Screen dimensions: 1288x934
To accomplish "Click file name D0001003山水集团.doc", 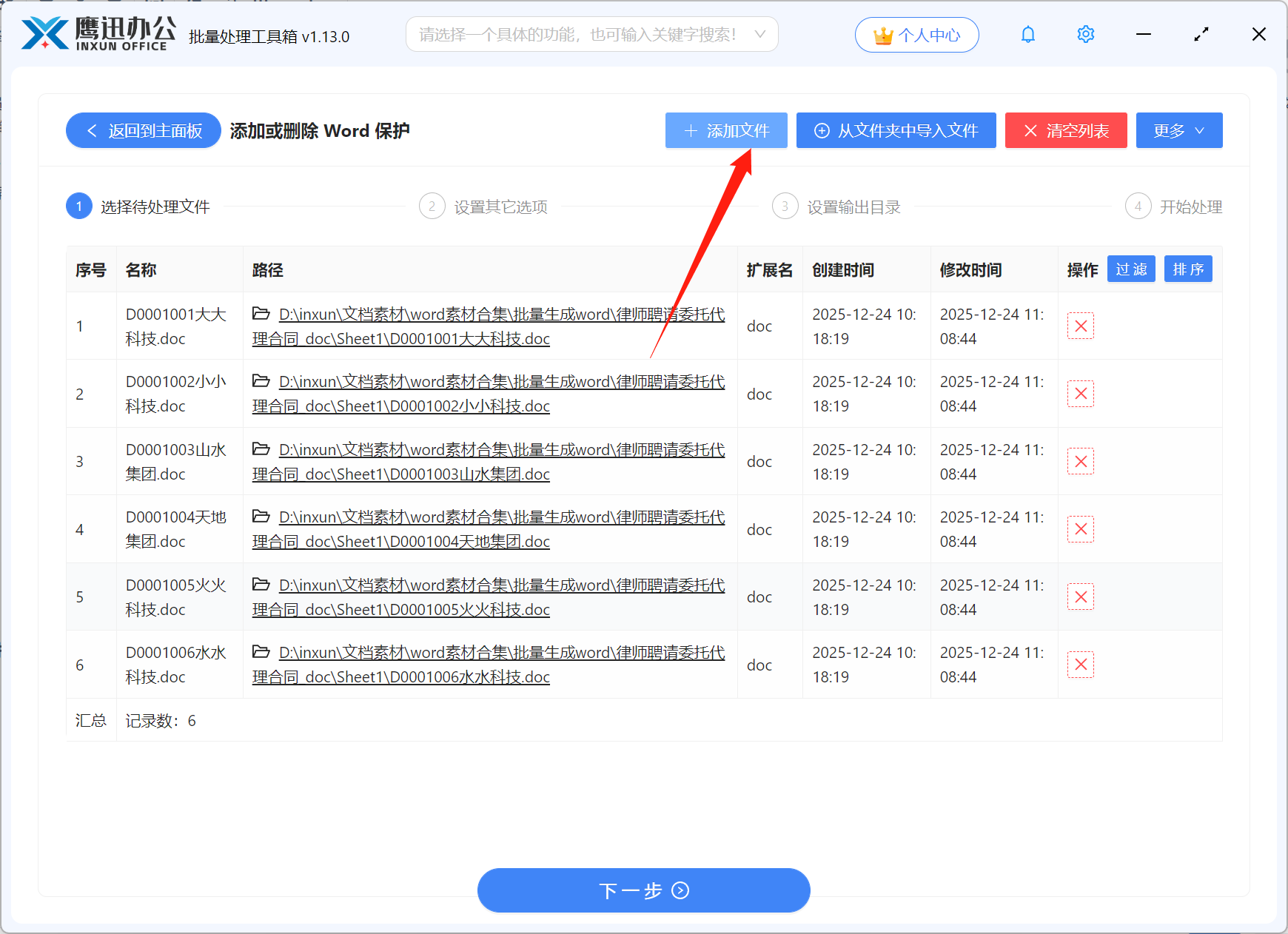I will pos(176,462).
